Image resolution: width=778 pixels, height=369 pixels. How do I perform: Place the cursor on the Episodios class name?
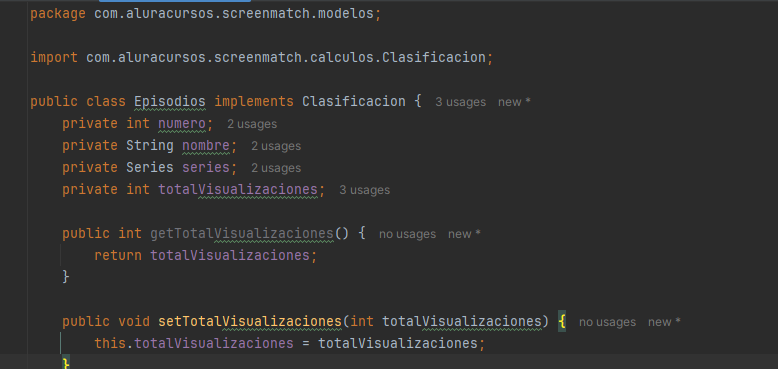170,102
